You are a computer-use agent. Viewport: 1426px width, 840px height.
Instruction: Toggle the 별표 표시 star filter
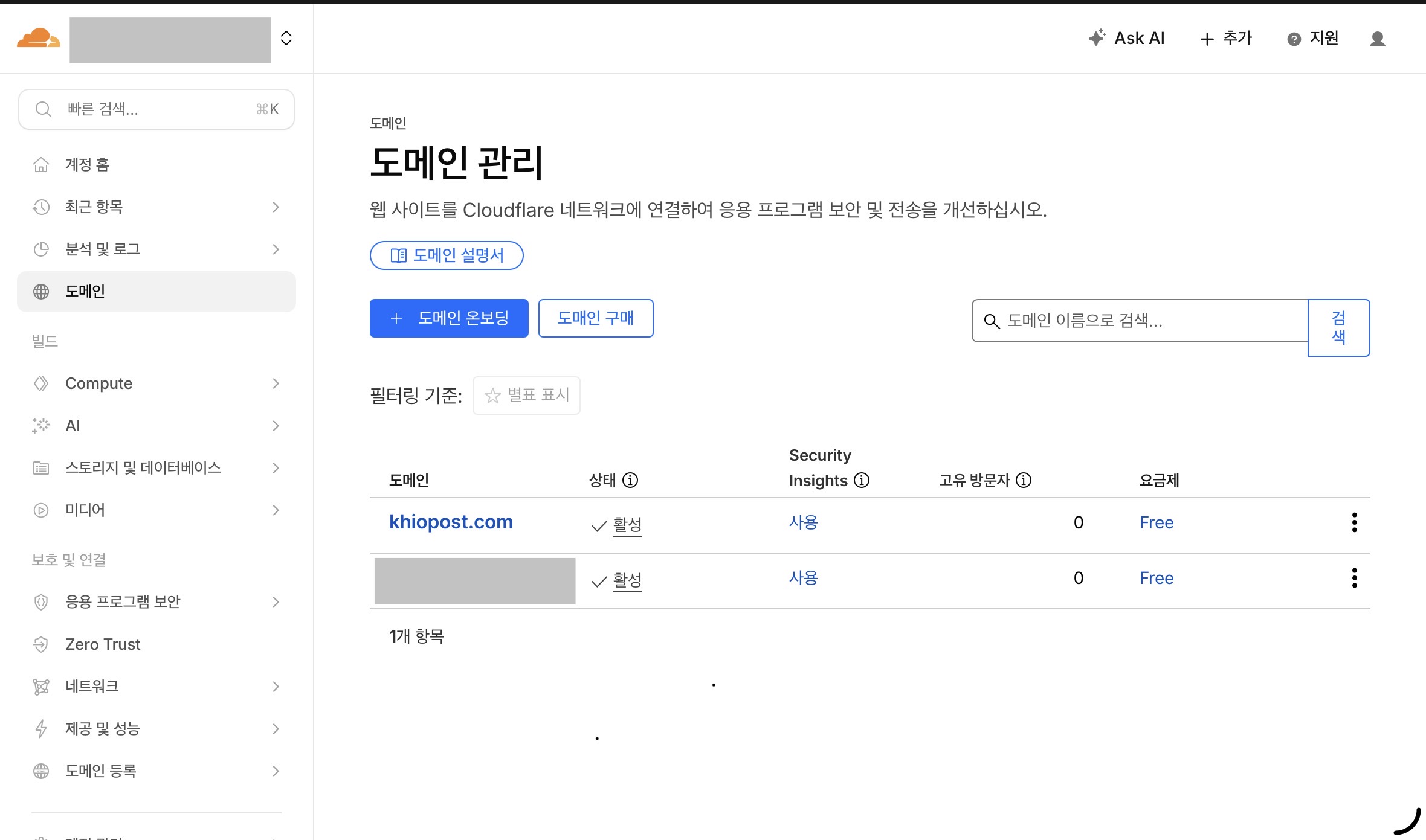[x=526, y=395]
